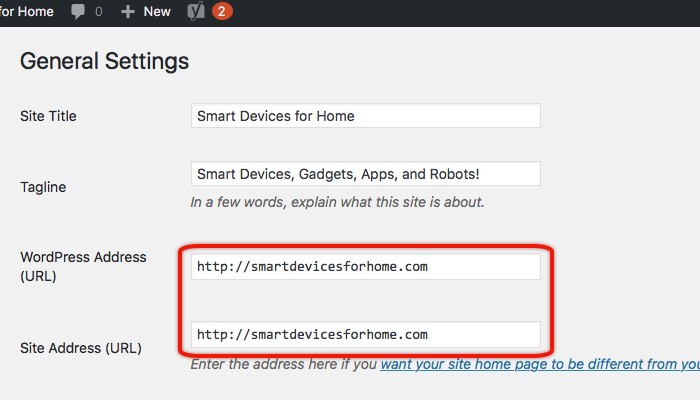Viewport: 700px width, 400px height.
Task: Click the comments speech bubble icon
Action: (78, 12)
